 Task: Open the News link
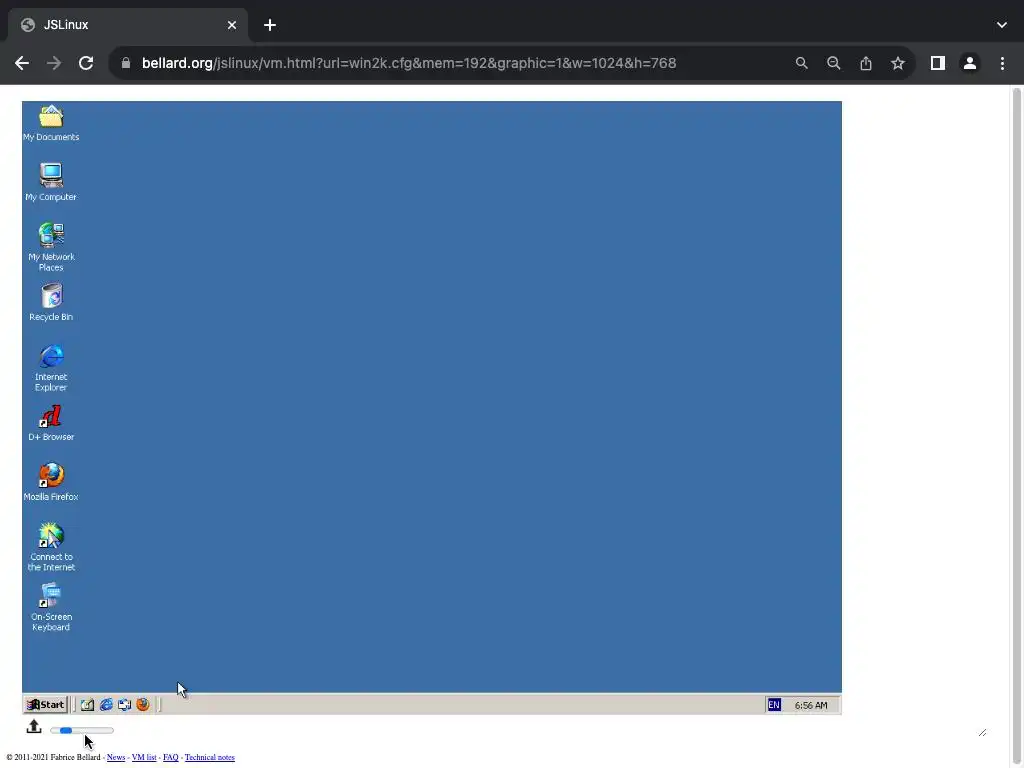coord(116,758)
